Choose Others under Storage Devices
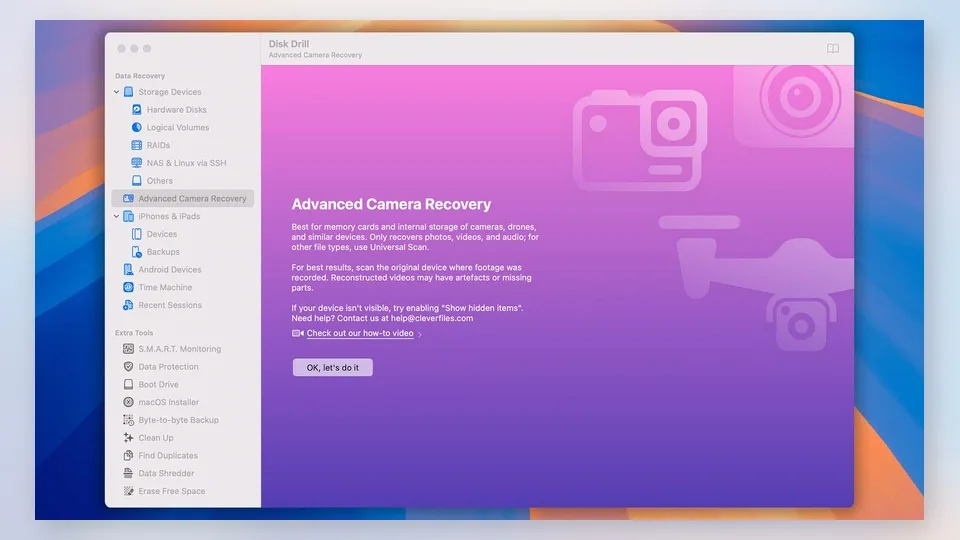The height and width of the screenshot is (540, 960). 159,181
